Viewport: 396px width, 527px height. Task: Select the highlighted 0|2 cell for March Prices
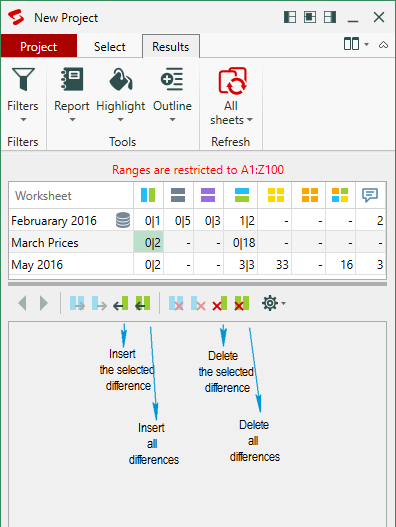149,242
